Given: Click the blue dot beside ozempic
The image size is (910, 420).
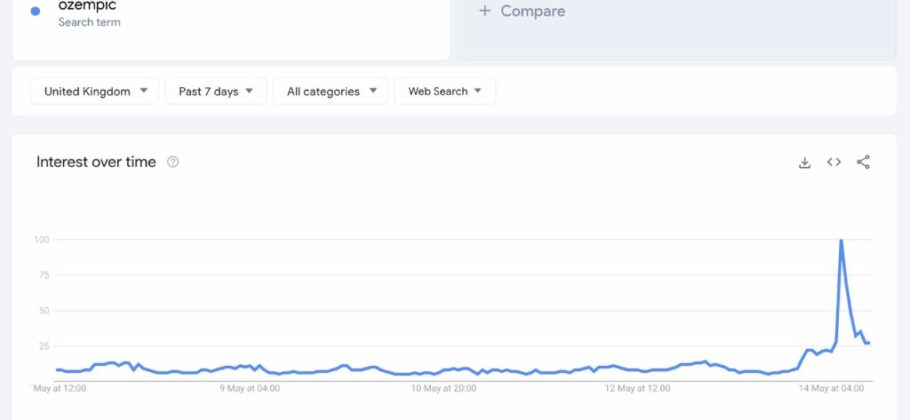Looking at the screenshot, I should pos(35,11).
